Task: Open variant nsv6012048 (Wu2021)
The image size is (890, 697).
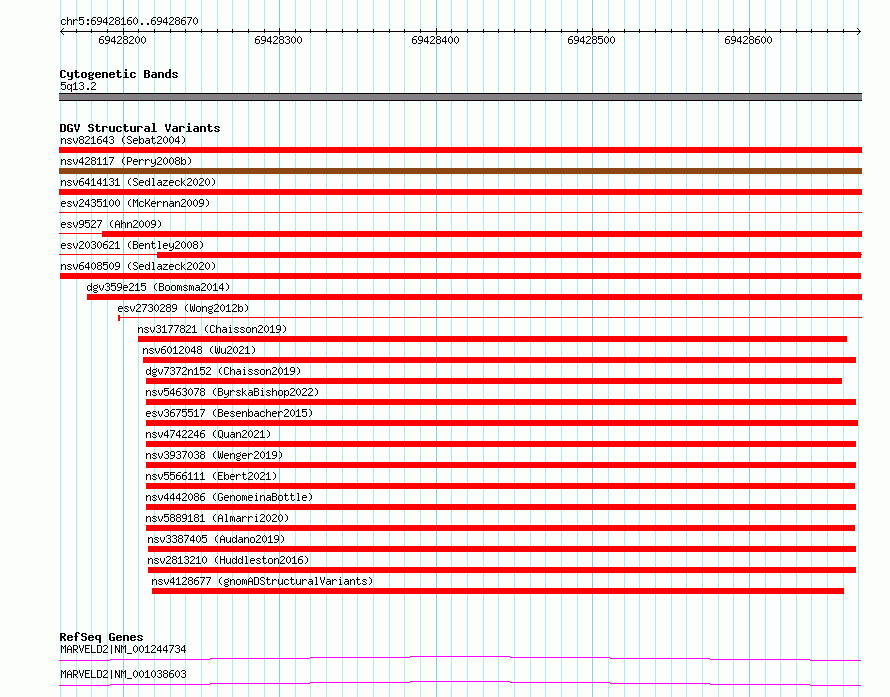Action: [199, 350]
